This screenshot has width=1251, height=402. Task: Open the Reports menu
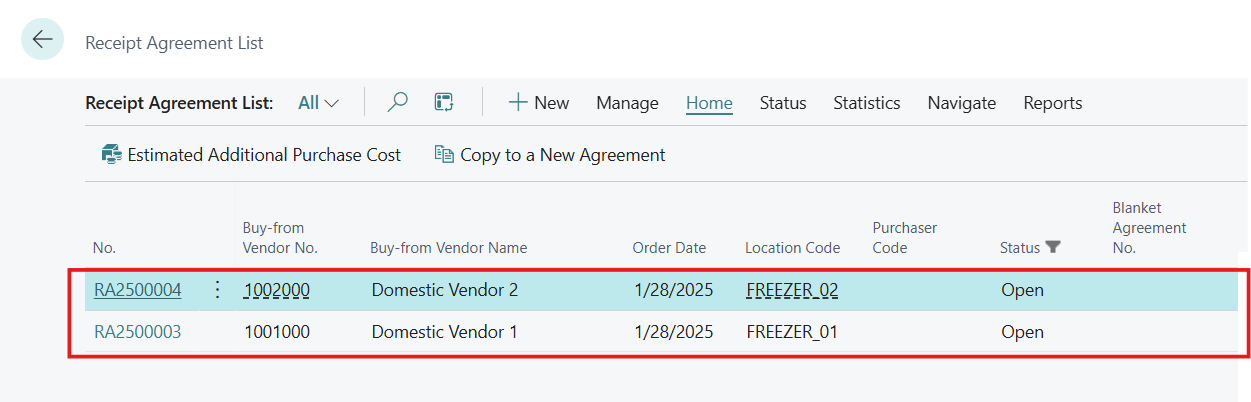coord(1052,102)
